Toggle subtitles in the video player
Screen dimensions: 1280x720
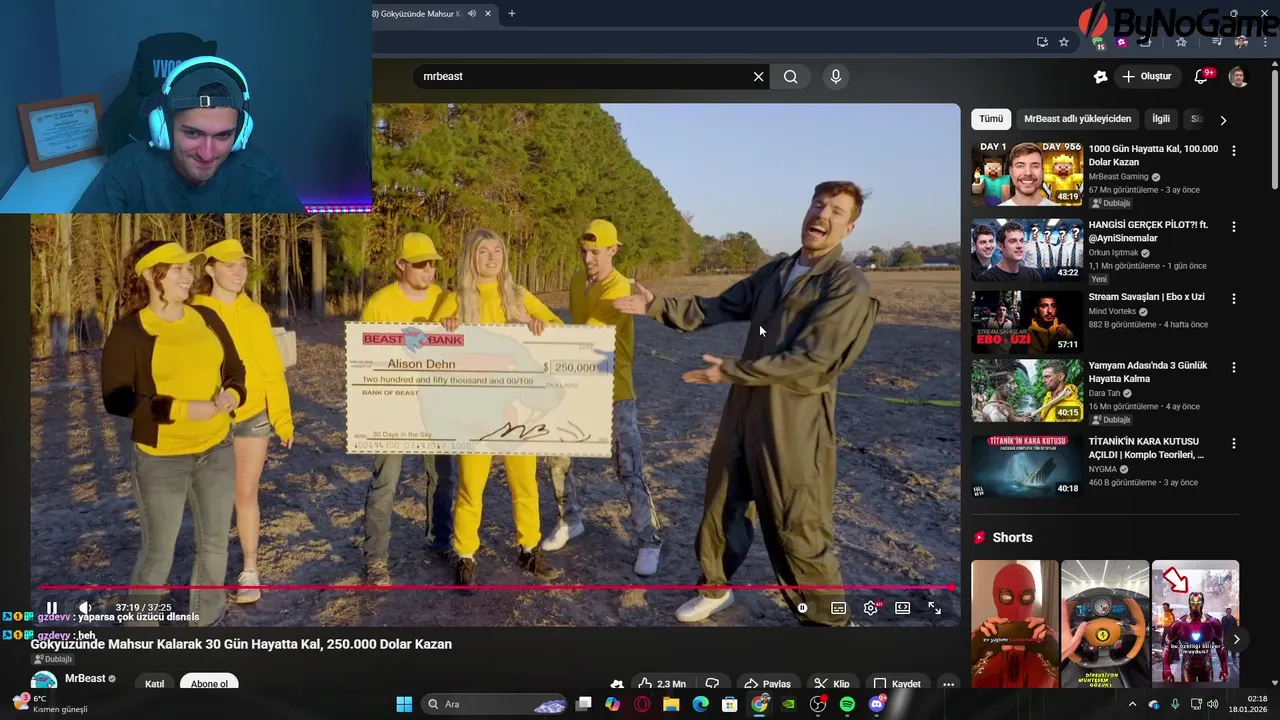point(838,608)
